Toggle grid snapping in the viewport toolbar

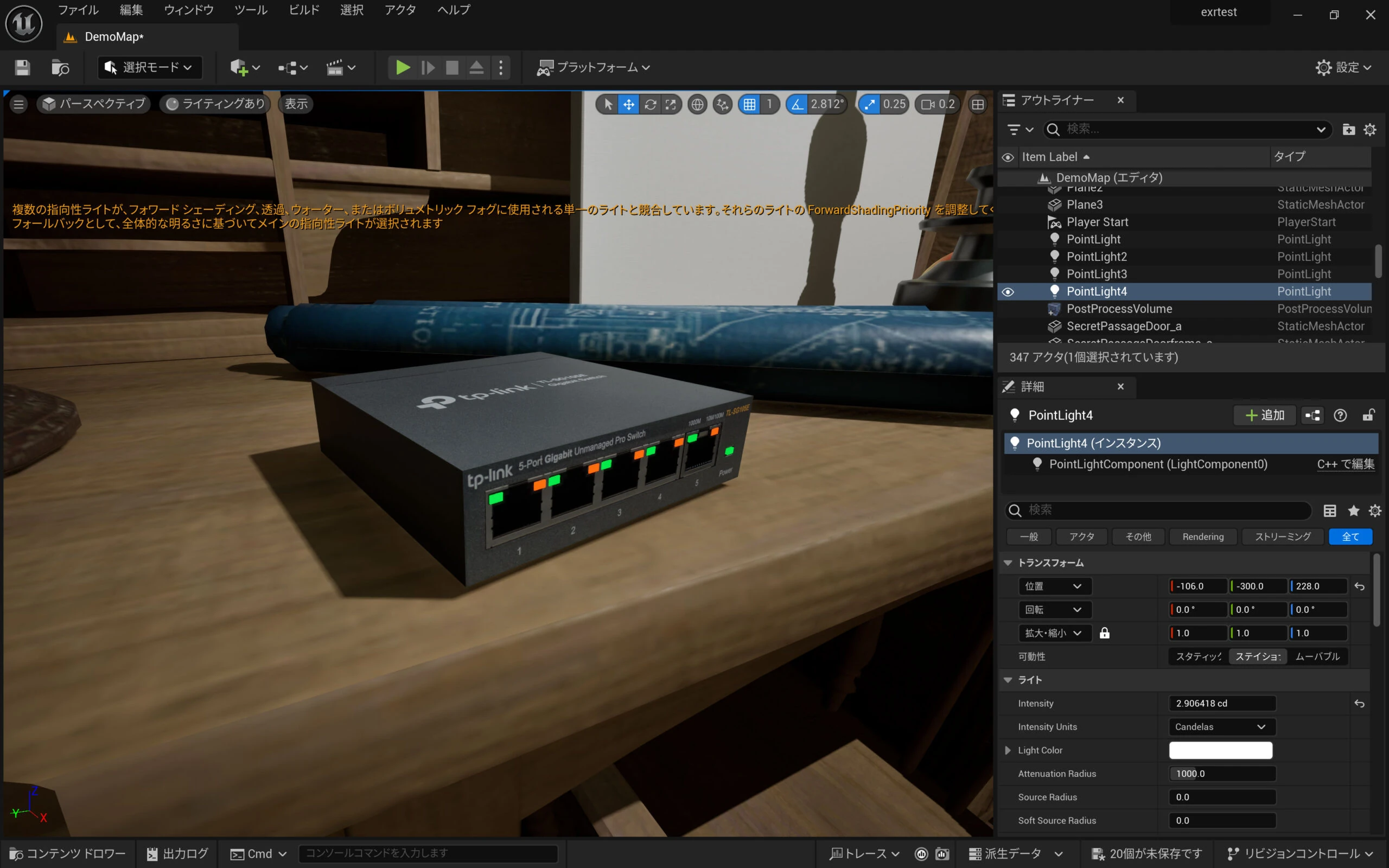click(x=750, y=104)
